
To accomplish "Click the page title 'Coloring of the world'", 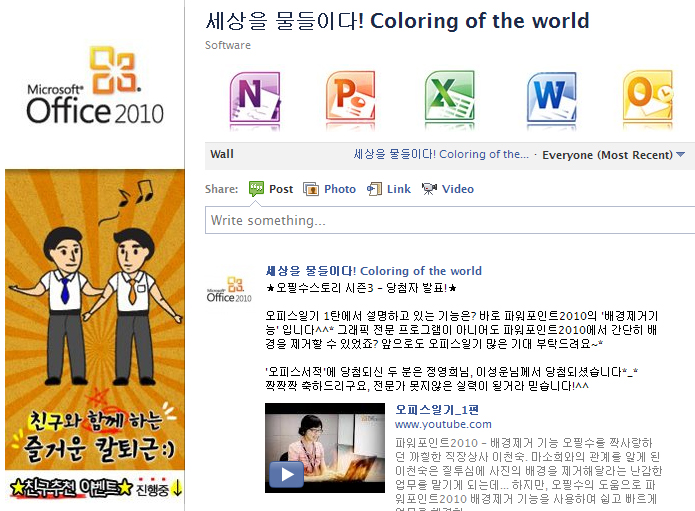I will click(397, 21).
